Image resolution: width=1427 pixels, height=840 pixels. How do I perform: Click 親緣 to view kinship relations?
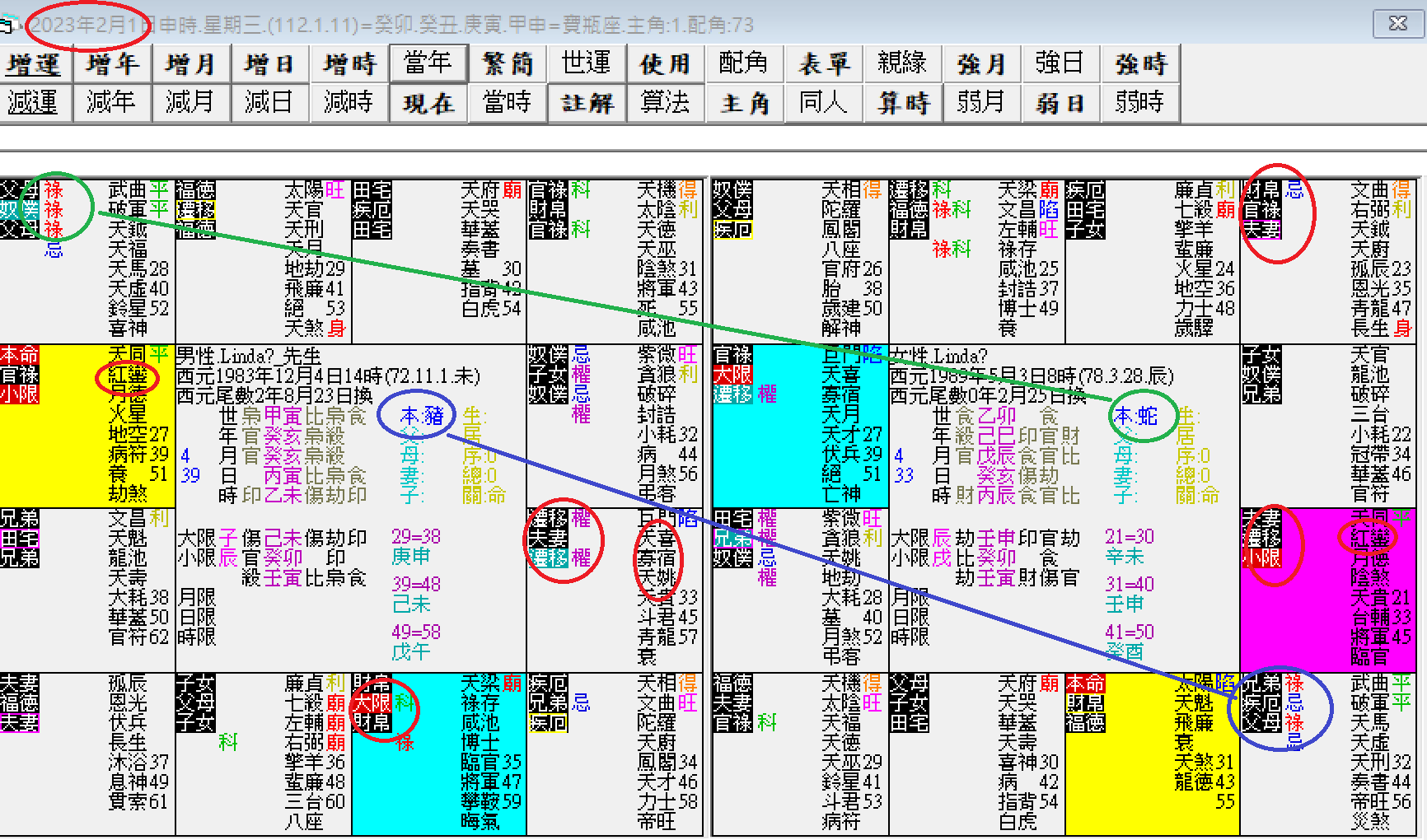902,63
